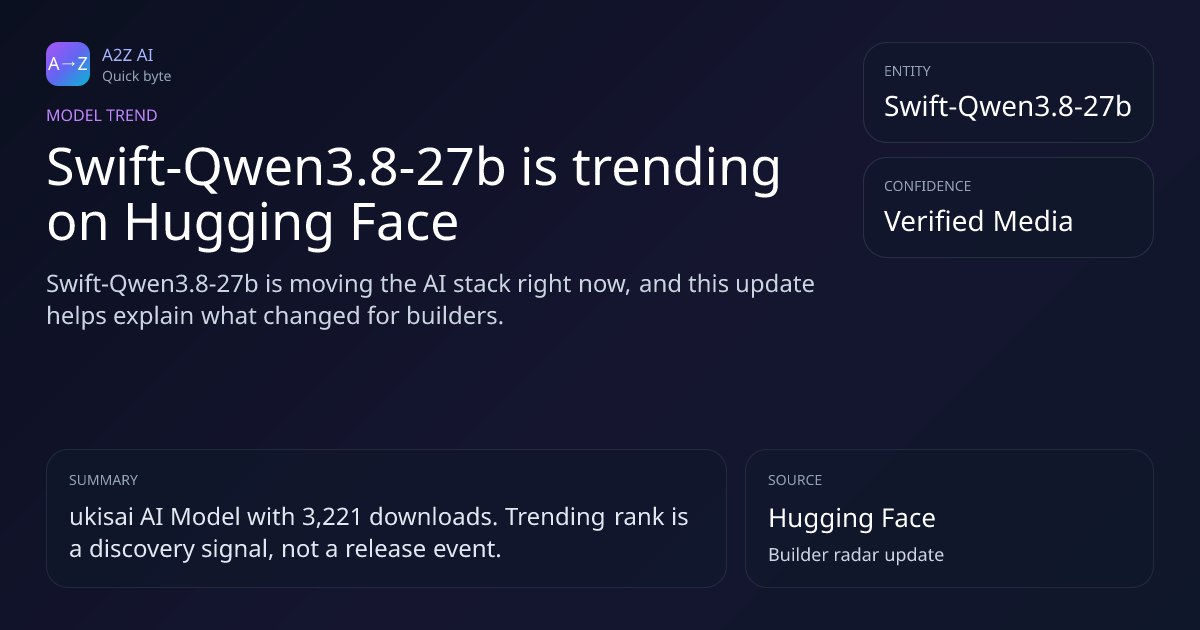This screenshot has width=1200, height=630.
Task: Click the Verified Media confidence value
Action: tap(978, 221)
